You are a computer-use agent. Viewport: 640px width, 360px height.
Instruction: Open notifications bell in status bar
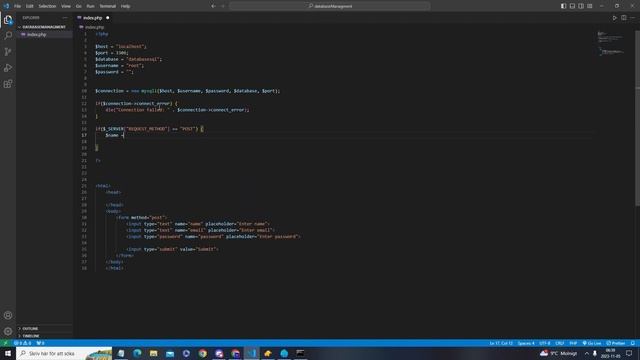coord(633,343)
